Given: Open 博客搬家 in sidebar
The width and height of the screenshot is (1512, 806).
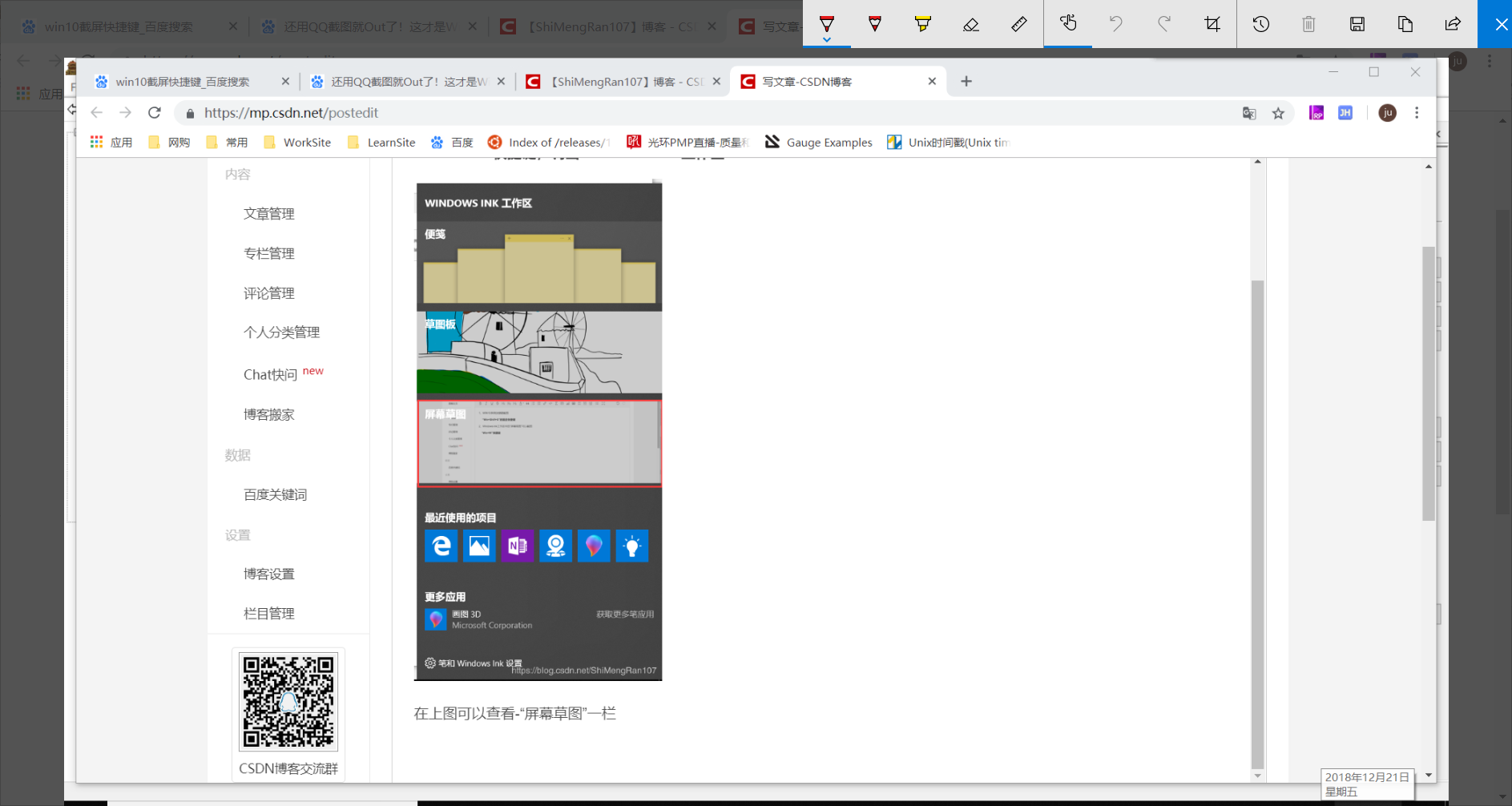Looking at the screenshot, I should [269, 414].
